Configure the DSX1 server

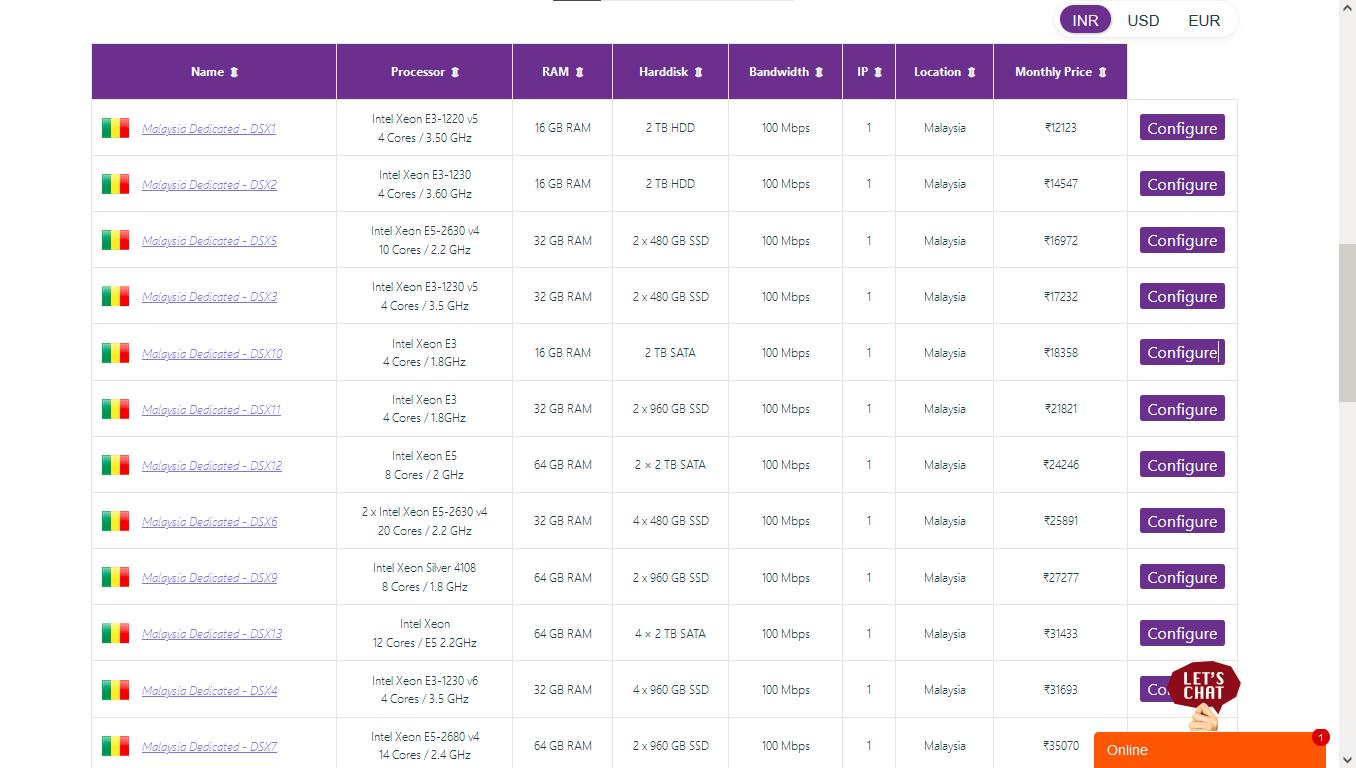click(x=1182, y=128)
